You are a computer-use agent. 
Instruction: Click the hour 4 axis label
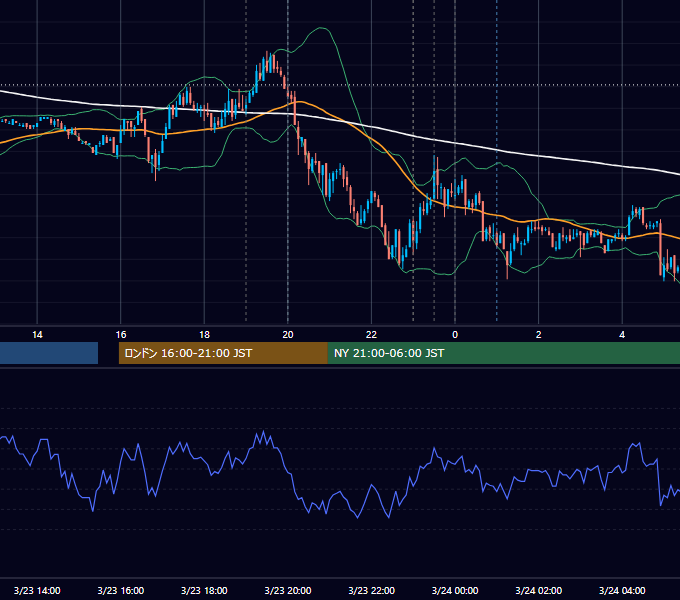(x=622, y=335)
